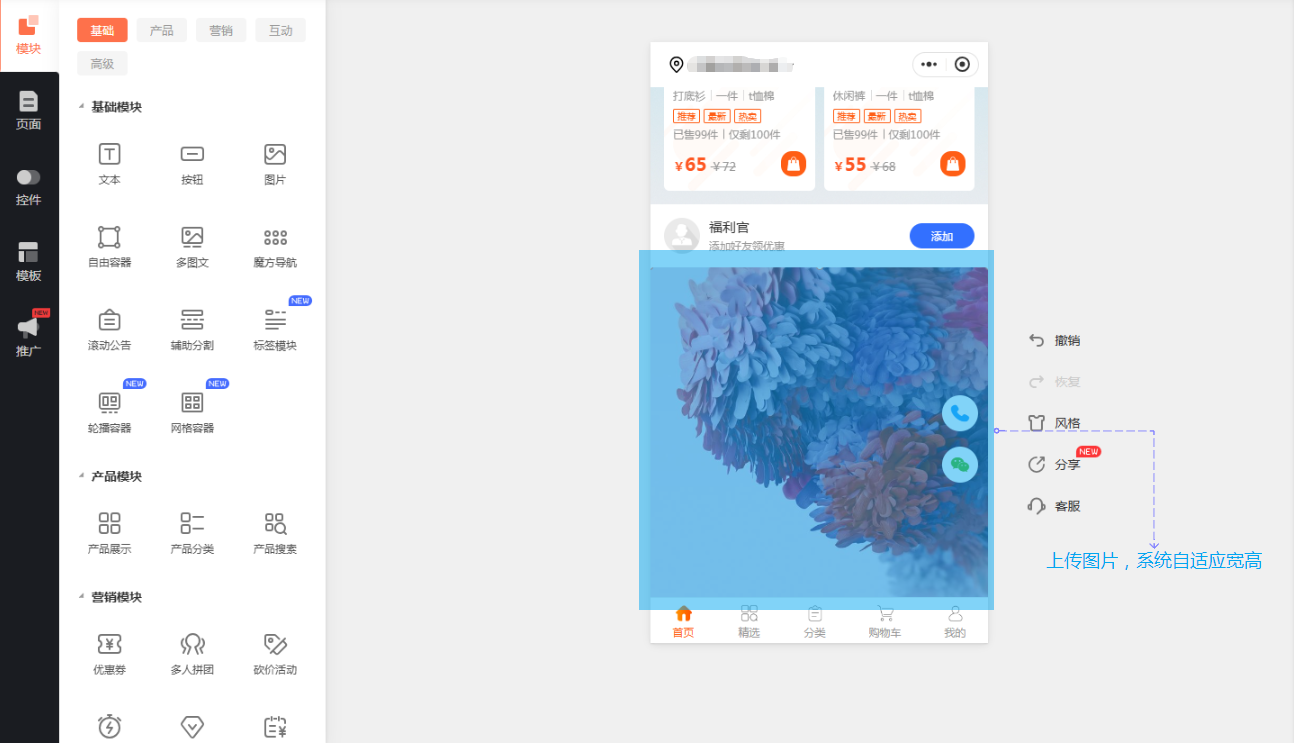The image size is (1294, 743).
Task: Collapse the 产品模块 section triangle
Action: [81, 476]
